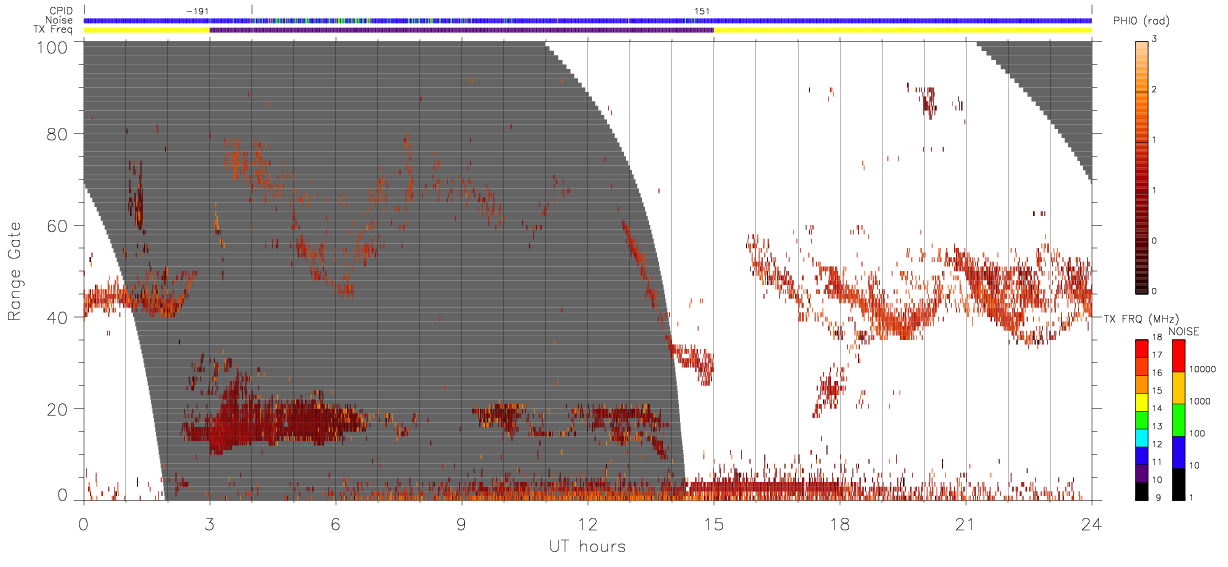Image resolution: width=1228 pixels, height=567 pixels.
Task: Pick the red top segment in NOISE legend
Action: 1178,356
